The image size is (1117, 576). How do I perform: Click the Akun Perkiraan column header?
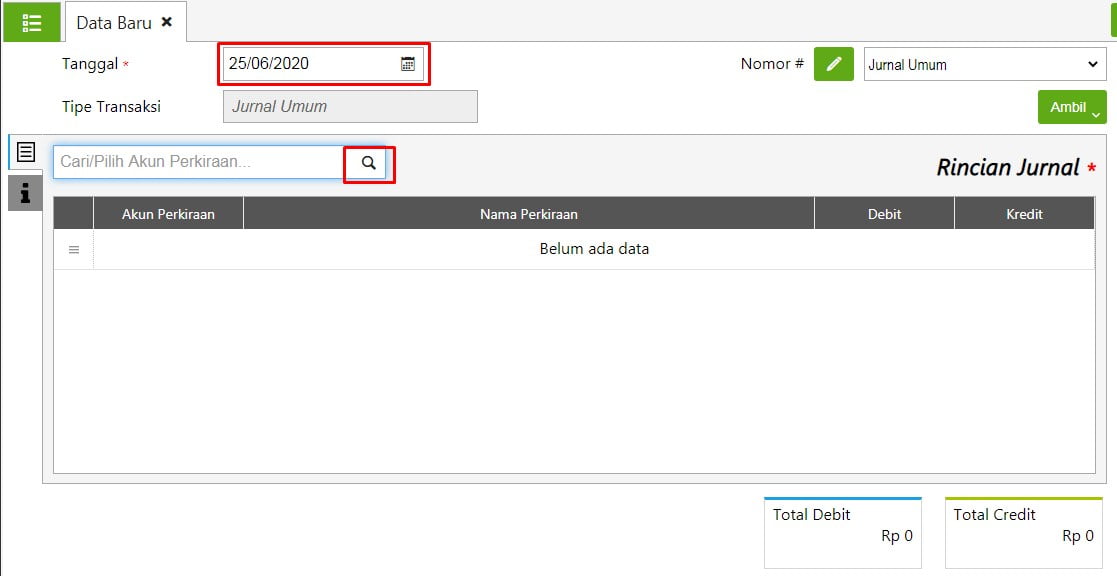click(168, 214)
